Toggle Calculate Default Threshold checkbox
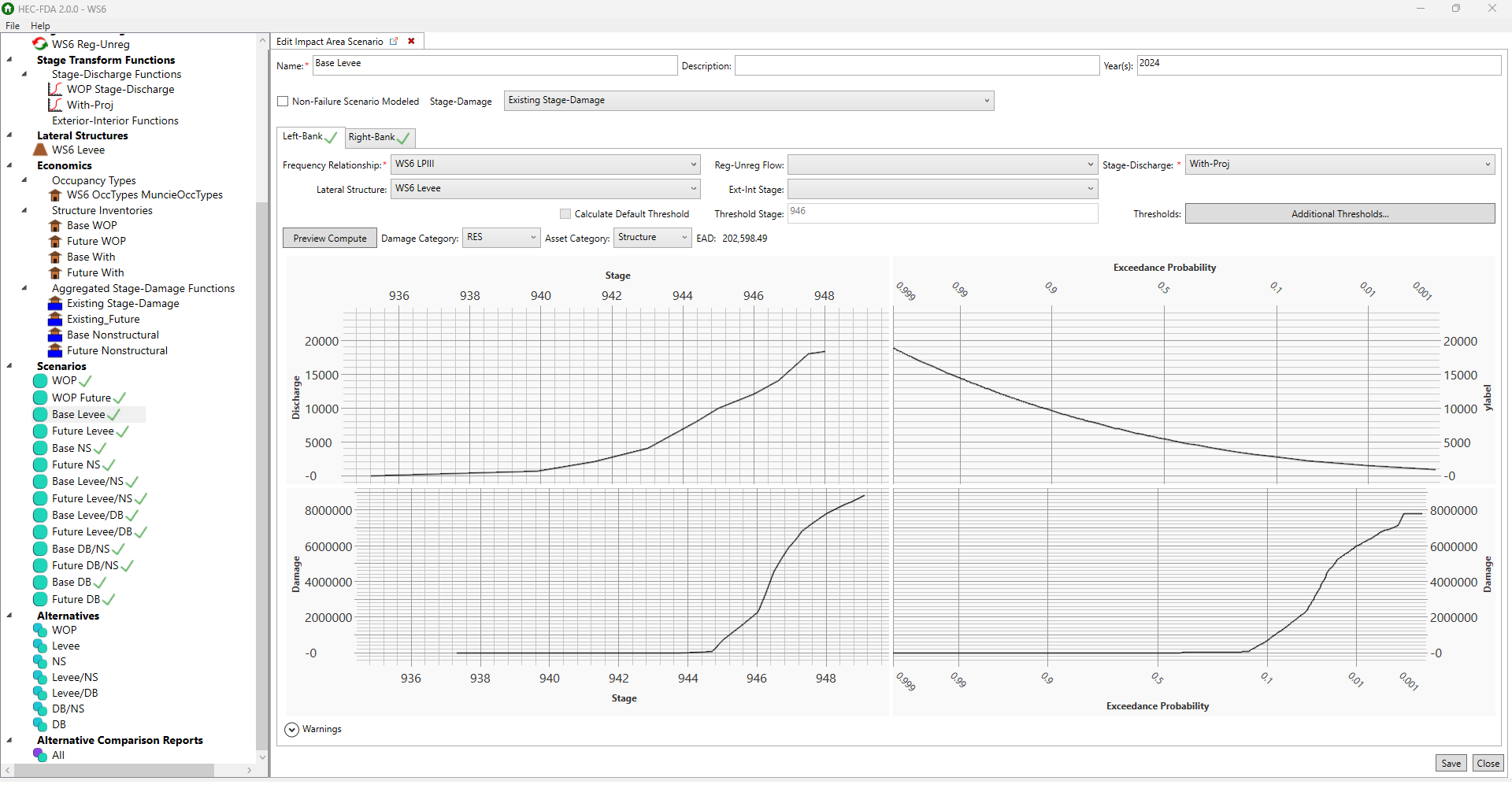 pyautogui.click(x=565, y=214)
